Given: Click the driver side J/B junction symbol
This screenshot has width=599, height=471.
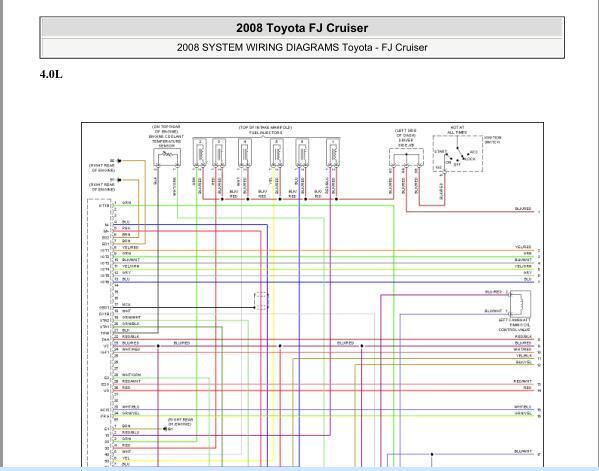Looking at the screenshot, I should 406,157.
